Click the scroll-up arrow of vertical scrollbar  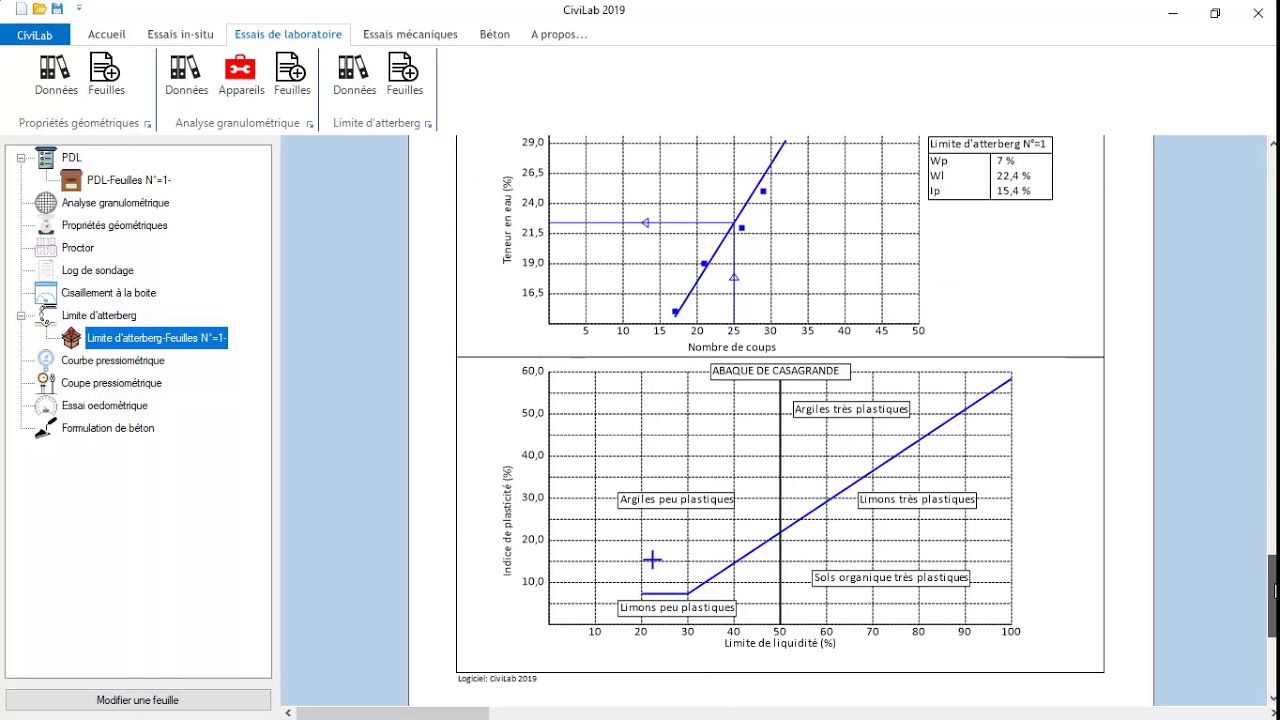[1273, 144]
